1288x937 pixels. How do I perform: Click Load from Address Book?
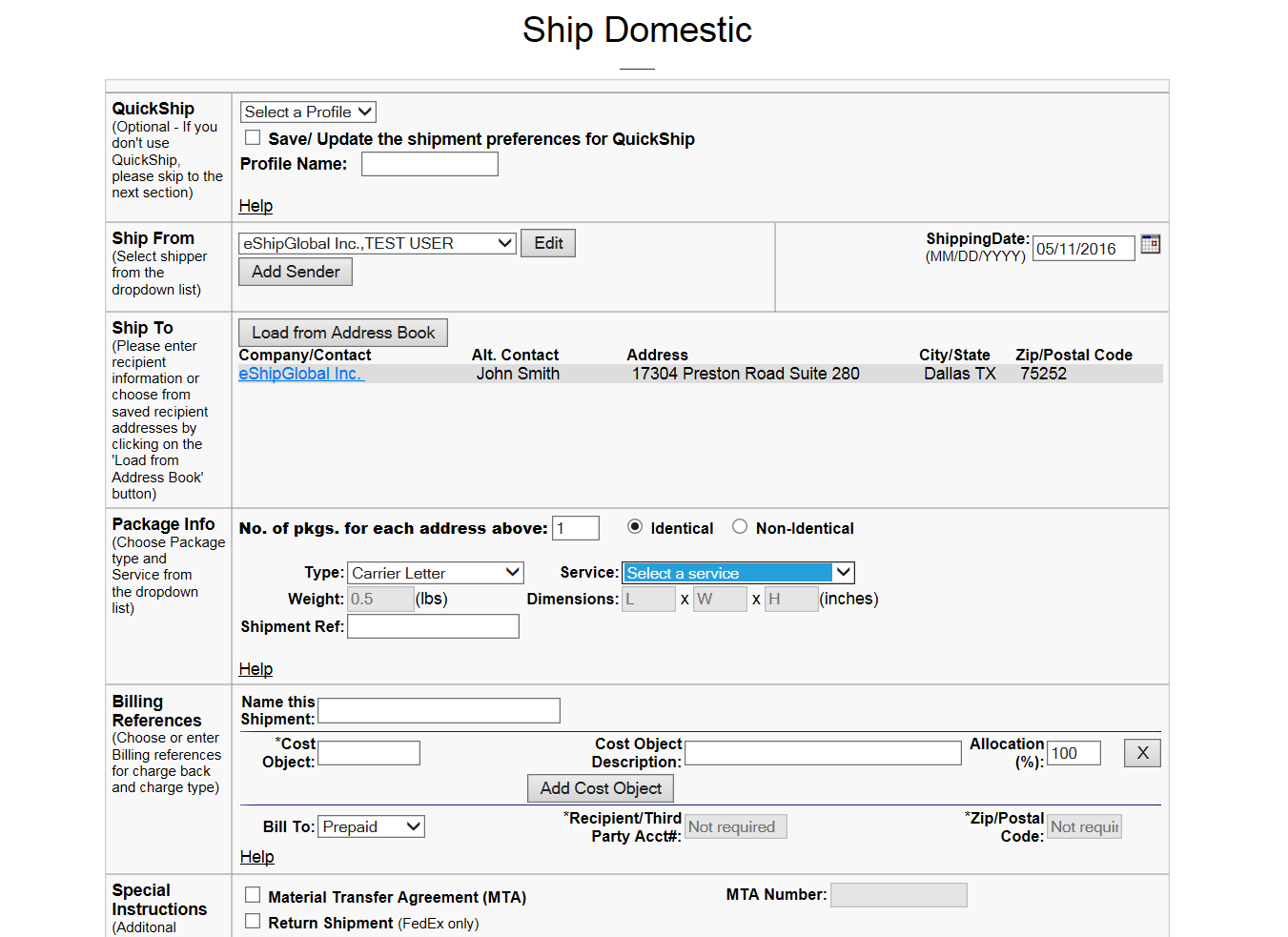tap(342, 333)
